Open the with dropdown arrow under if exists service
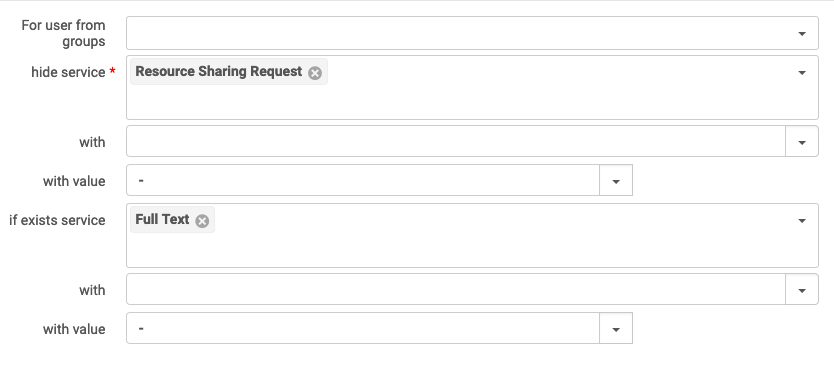Image resolution: width=834 pixels, height=365 pixels. coord(802,290)
